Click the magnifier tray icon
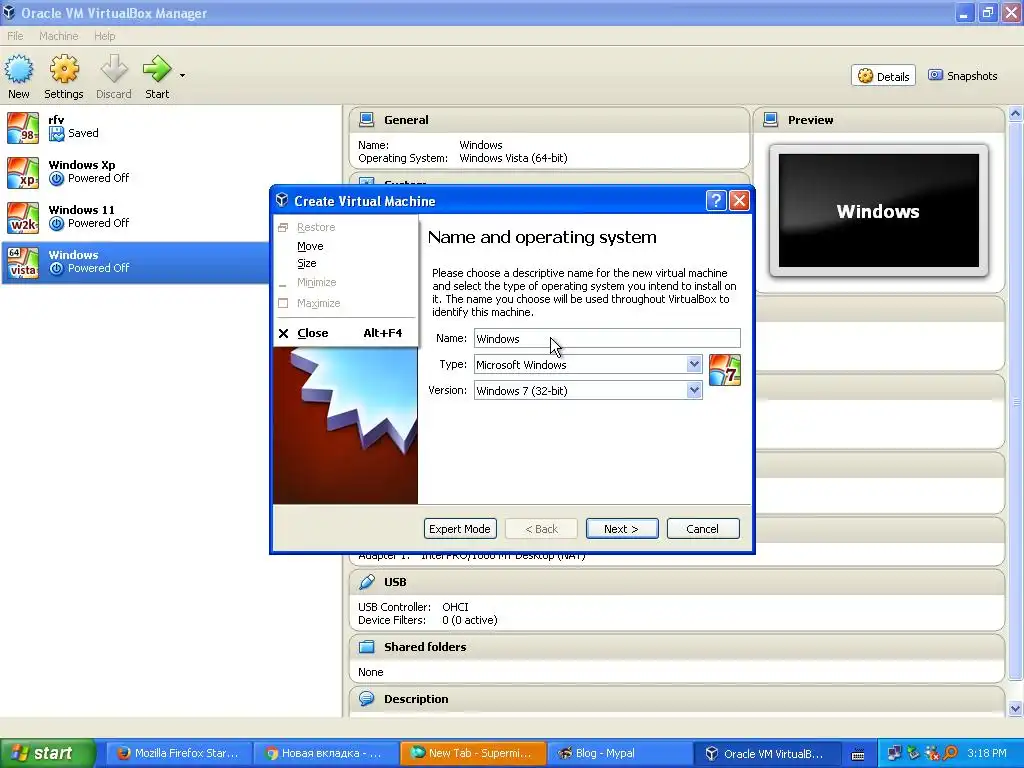 [x=950, y=754]
